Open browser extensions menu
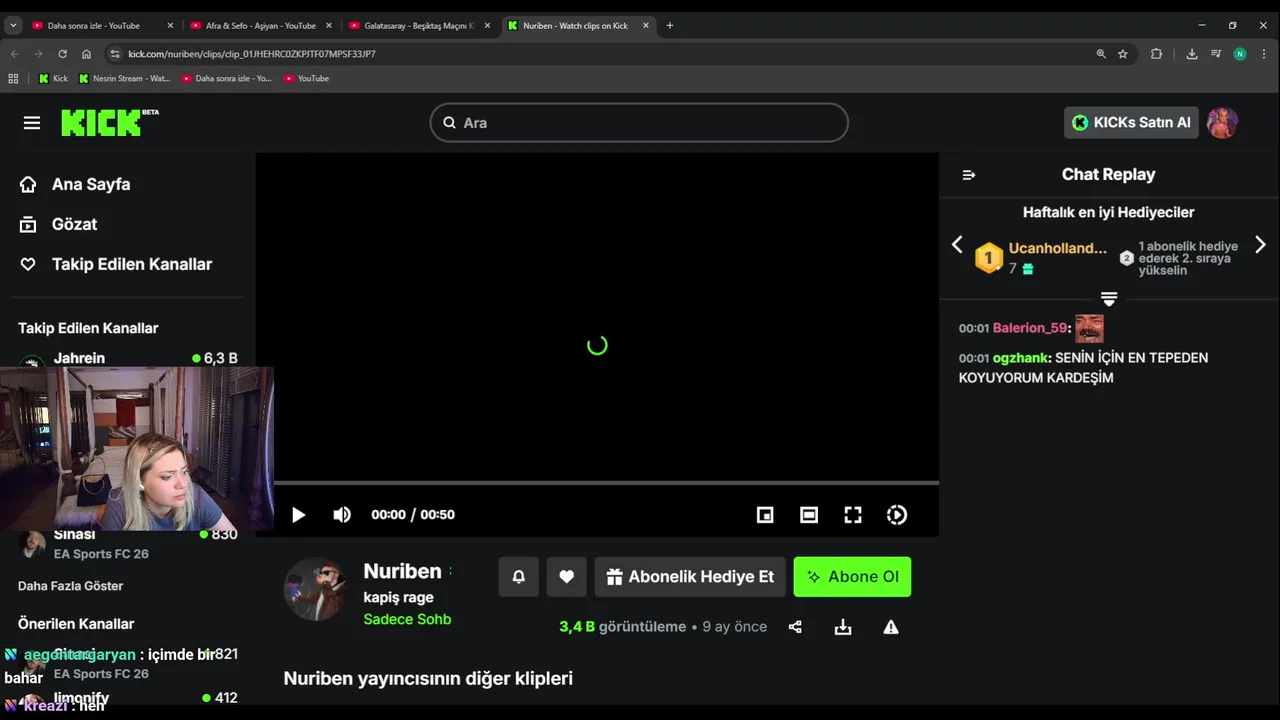 1156,54
